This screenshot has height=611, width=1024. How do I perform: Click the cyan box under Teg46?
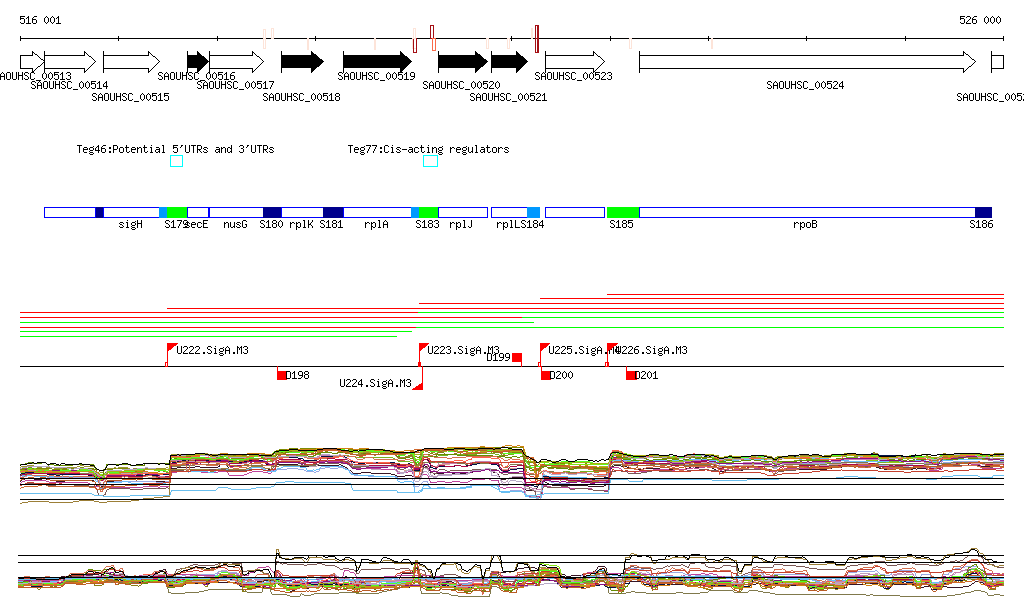pos(177,161)
